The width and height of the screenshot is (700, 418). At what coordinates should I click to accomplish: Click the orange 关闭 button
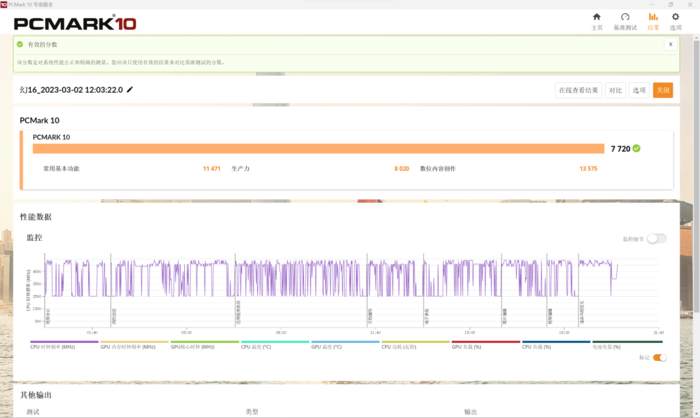click(663, 90)
